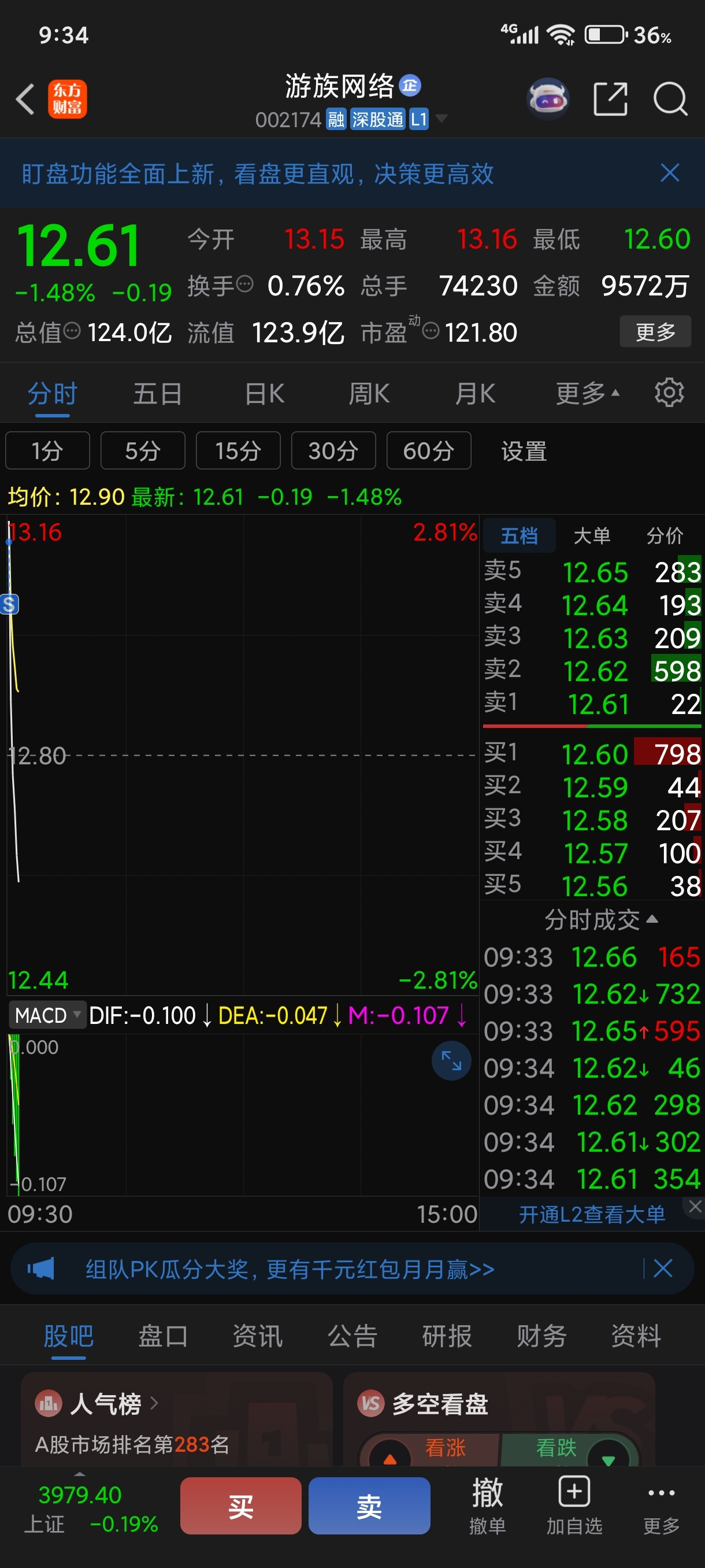Viewport: 705px width, 1568px height.
Task: Tap the share/export icon
Action: tap(610, 99)
